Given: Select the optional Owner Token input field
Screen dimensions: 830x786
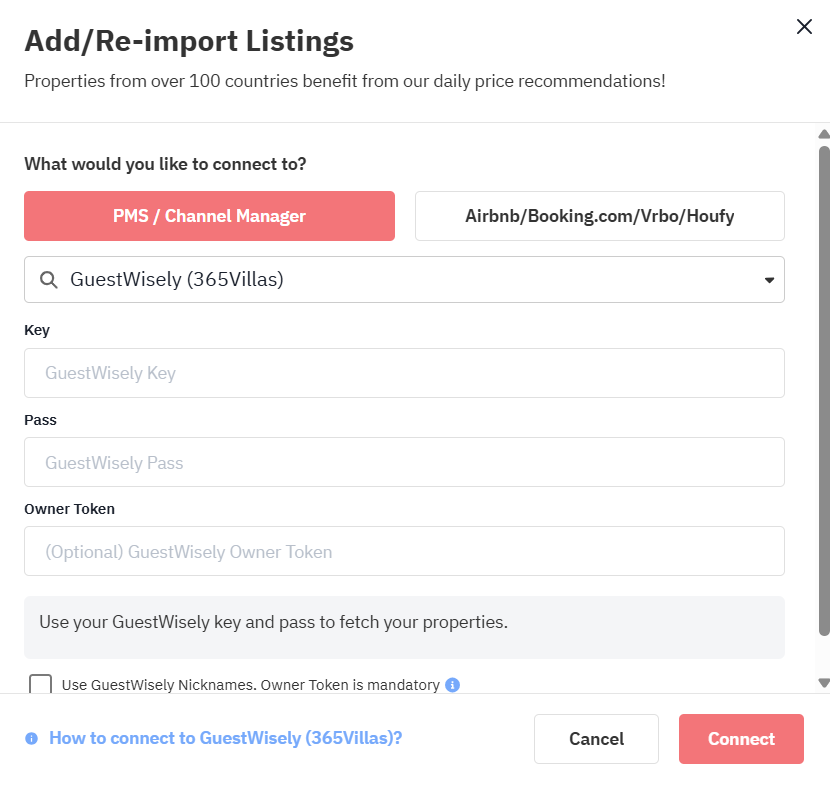Looking at the screenshot, I should 404,552.
